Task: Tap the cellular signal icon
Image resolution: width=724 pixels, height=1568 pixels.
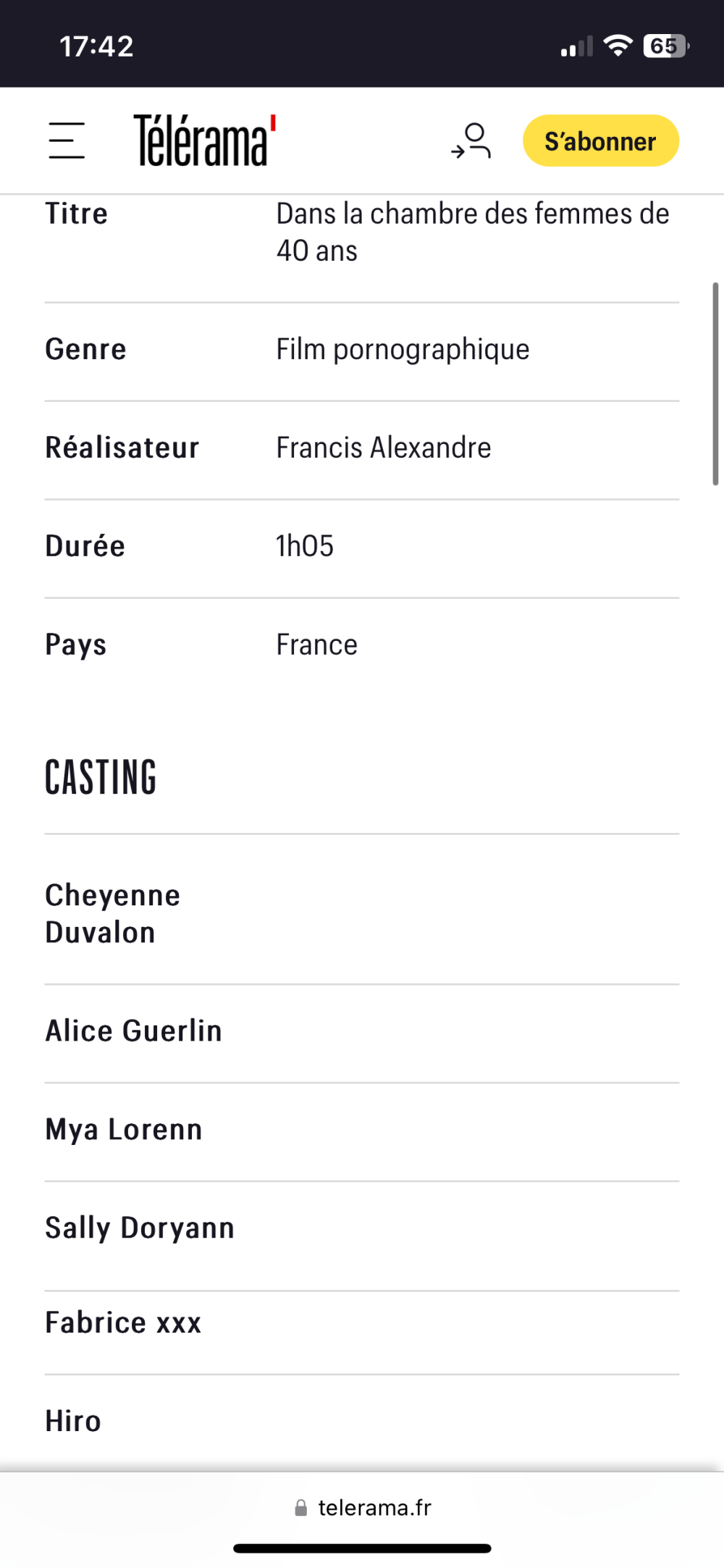Action: [577, 46]
